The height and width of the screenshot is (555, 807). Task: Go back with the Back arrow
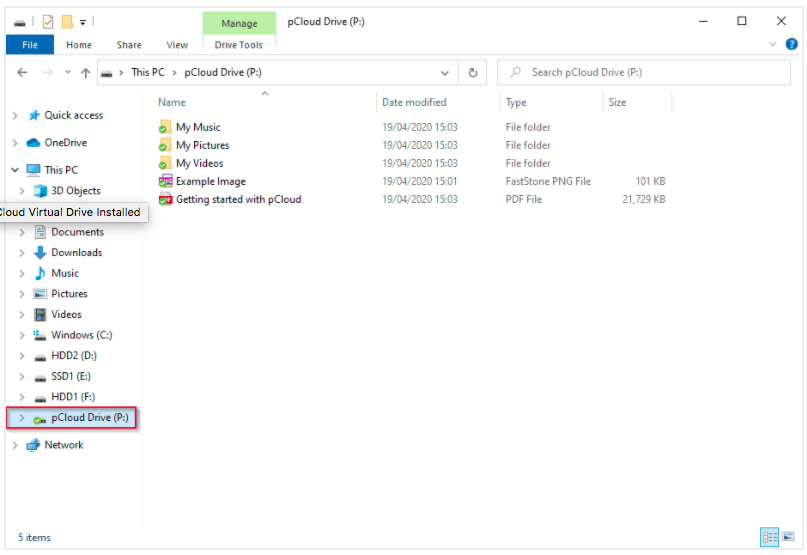tap(22, 73)
